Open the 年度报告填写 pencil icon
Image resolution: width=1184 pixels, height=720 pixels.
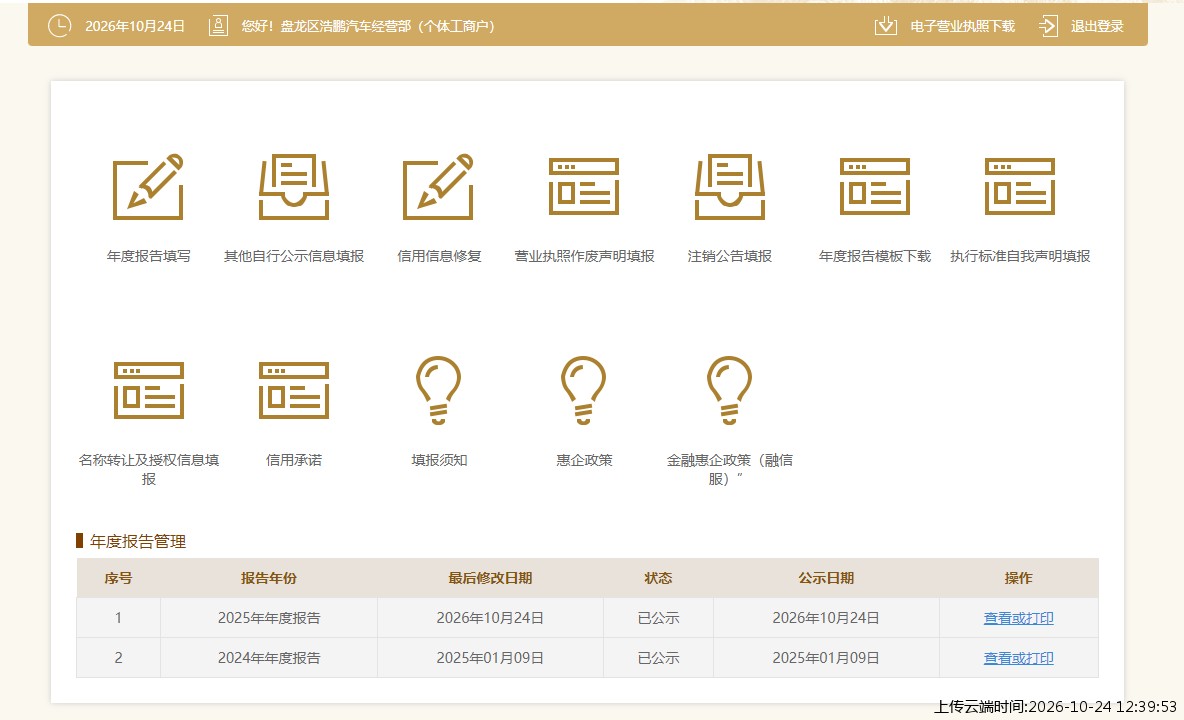click(148, 187)
